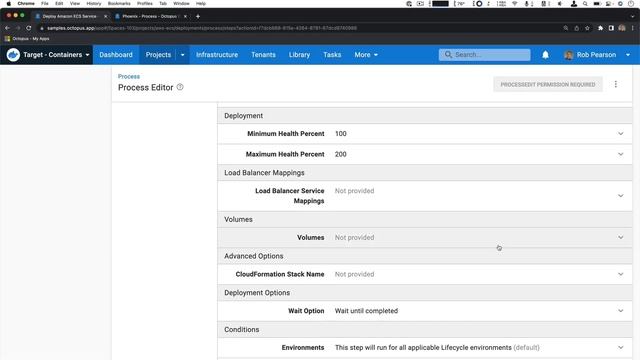This screenshot has height=360, width=640.
Task: Open Tasks
Action: (x=332, y=55)
